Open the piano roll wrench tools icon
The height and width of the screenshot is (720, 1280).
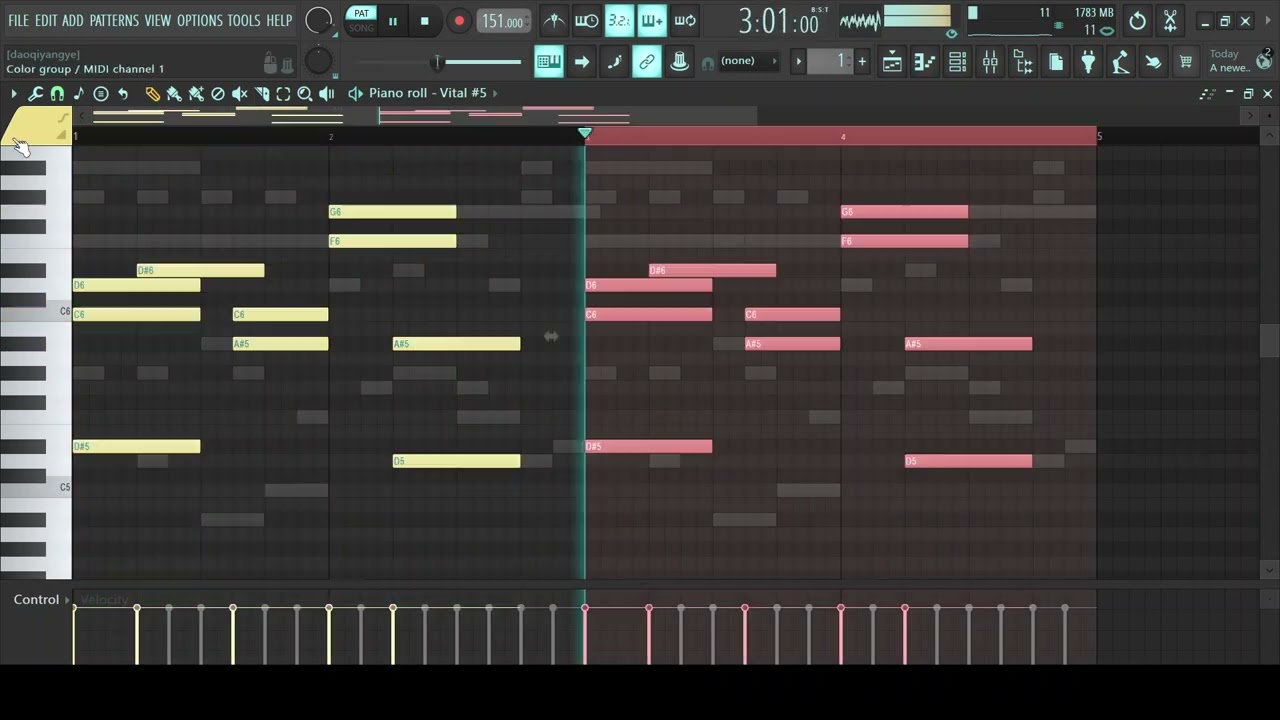click(x=35, y=93)
